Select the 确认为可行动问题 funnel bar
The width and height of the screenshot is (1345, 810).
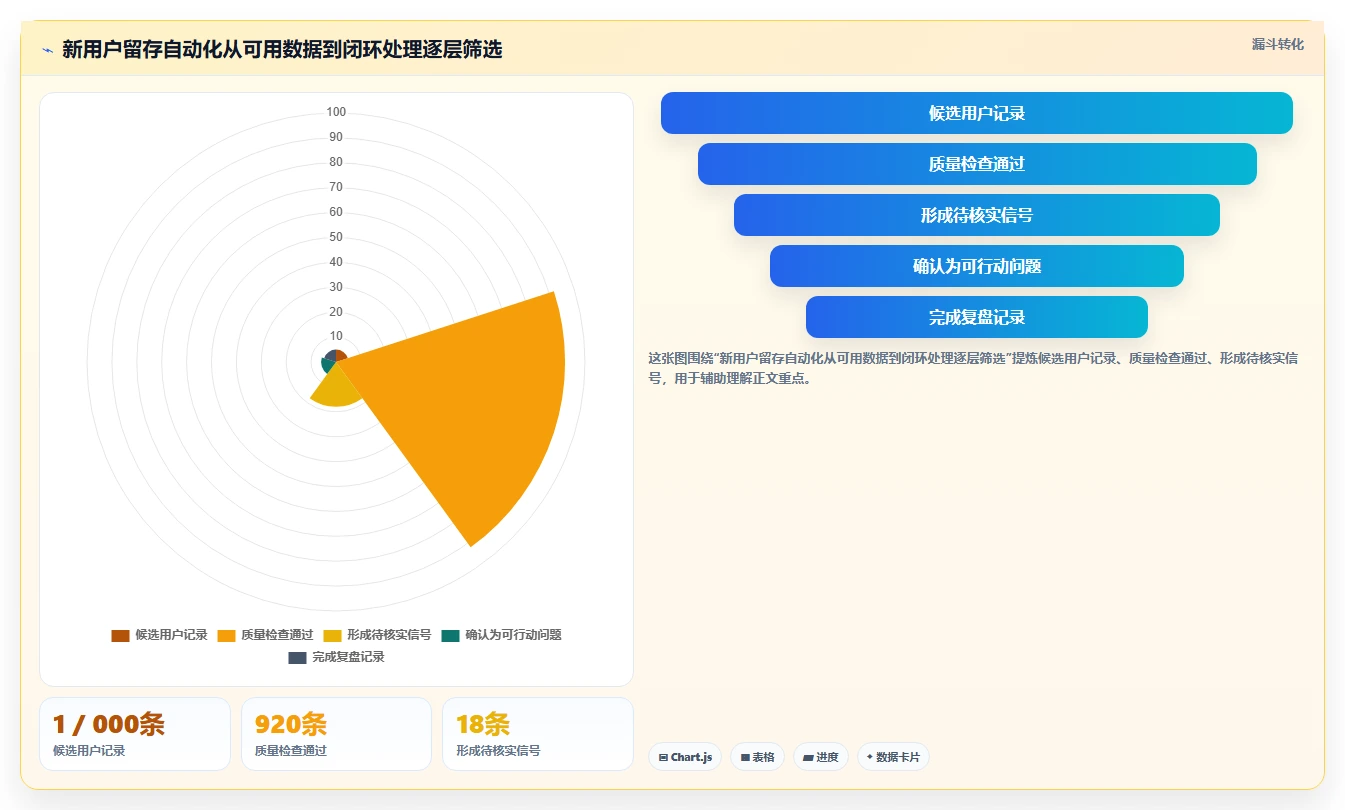[977, 266]
